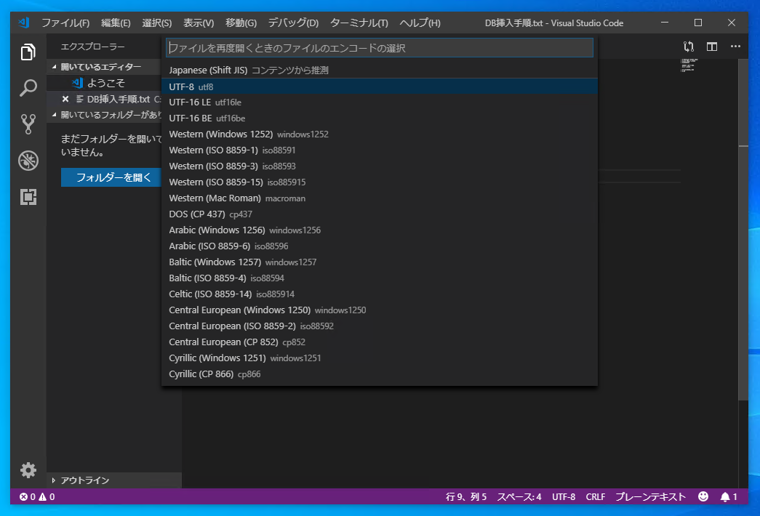Screen dimensions: 760x516
Task: Choose Western (ISO 8859-1) encoding
Action: point(380,150)
